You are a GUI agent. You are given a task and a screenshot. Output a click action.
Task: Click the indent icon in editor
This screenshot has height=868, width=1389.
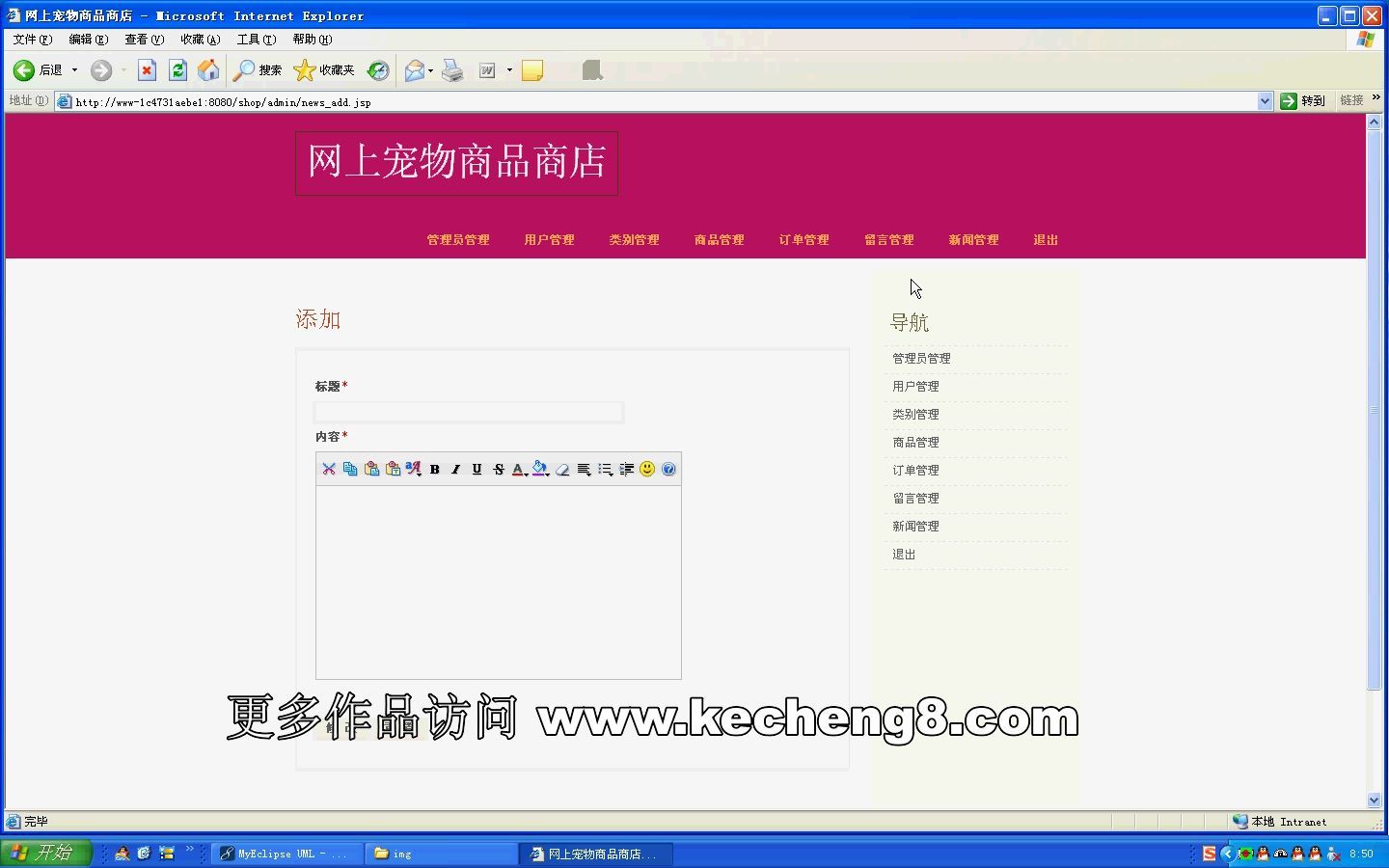click(x=626, y=469)
